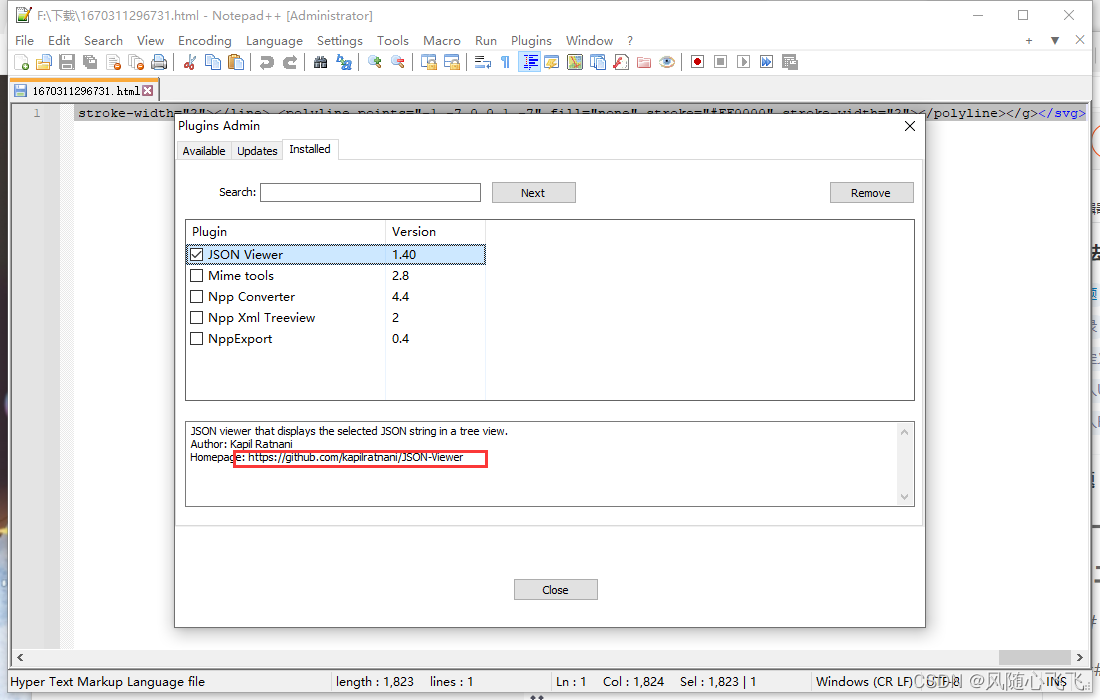
Task: Open the Encoding menu
Action: pos(204,41)
